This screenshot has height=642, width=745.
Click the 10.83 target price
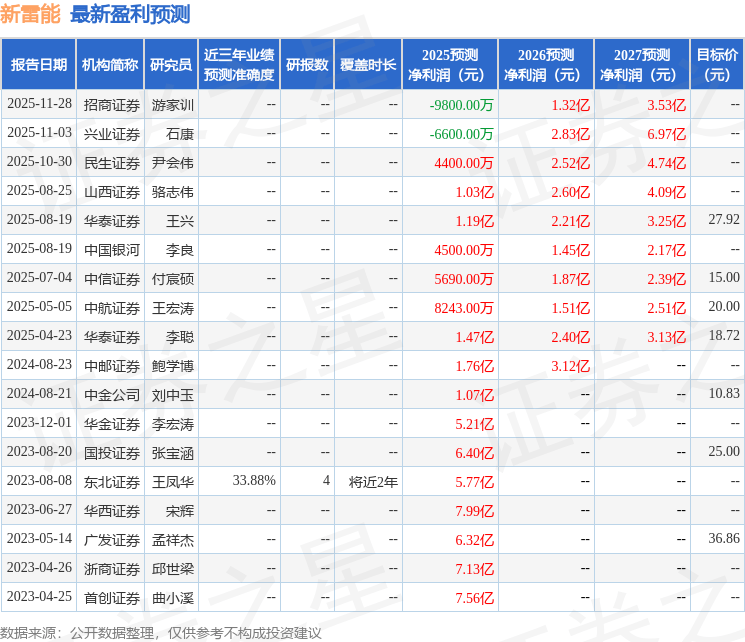click(724, 393)
